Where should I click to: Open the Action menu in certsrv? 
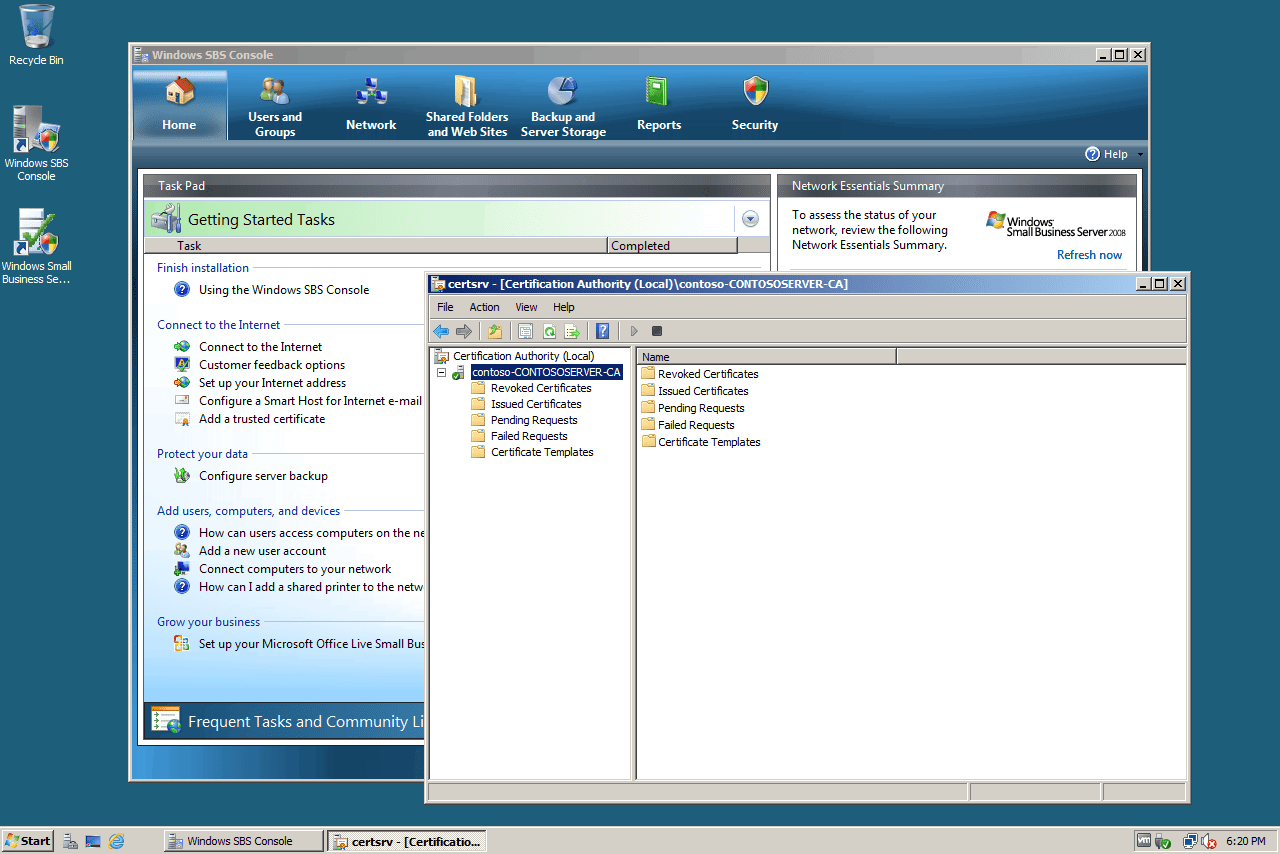click(x=484, y=307)
